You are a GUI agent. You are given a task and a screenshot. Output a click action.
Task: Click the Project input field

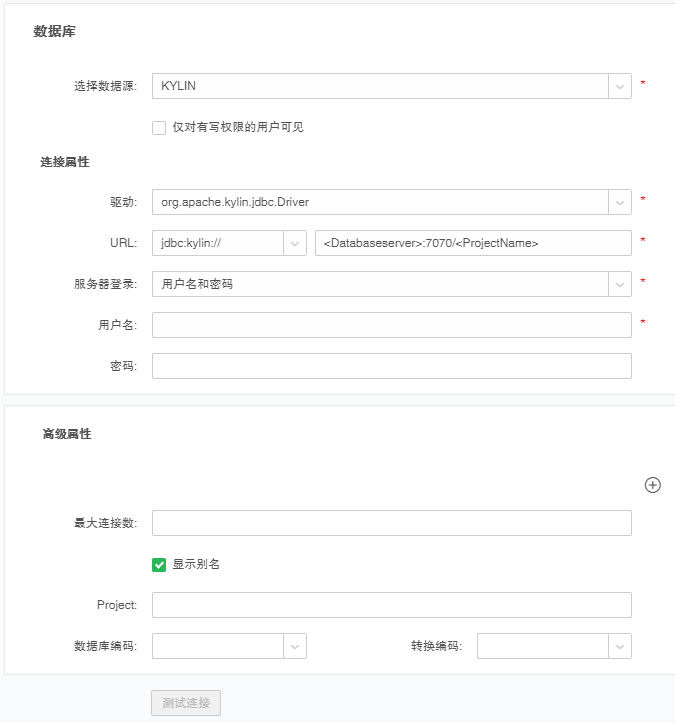click(391, 605)
